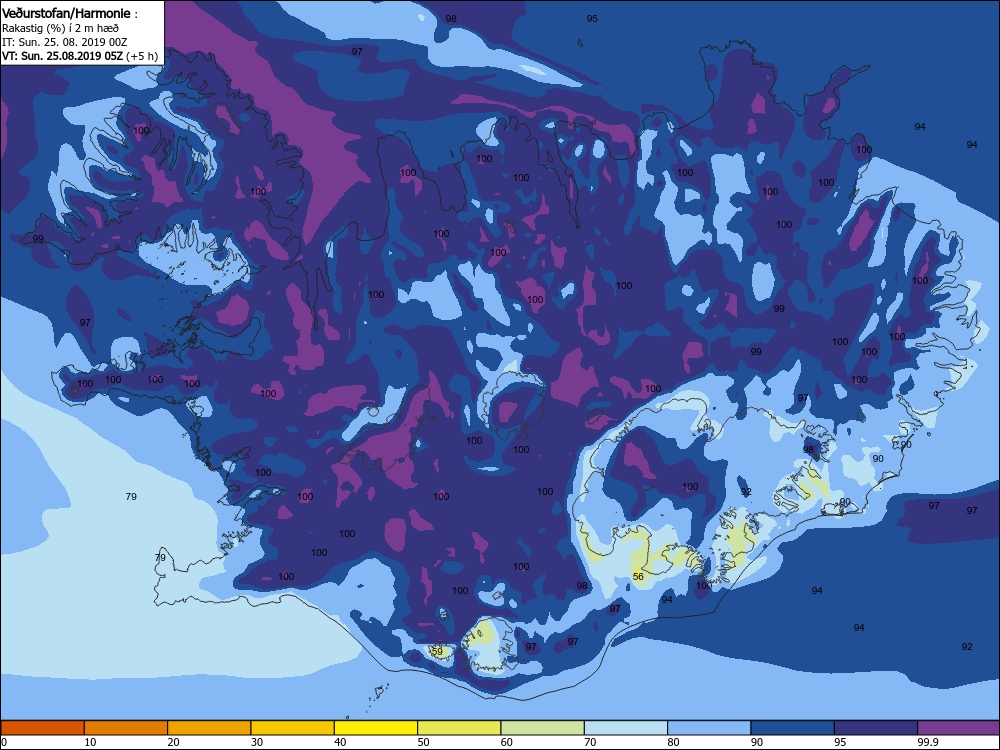Click the '50' legend scale label
This screenshot has width=1000, height=750.
(x=423, y=742)
